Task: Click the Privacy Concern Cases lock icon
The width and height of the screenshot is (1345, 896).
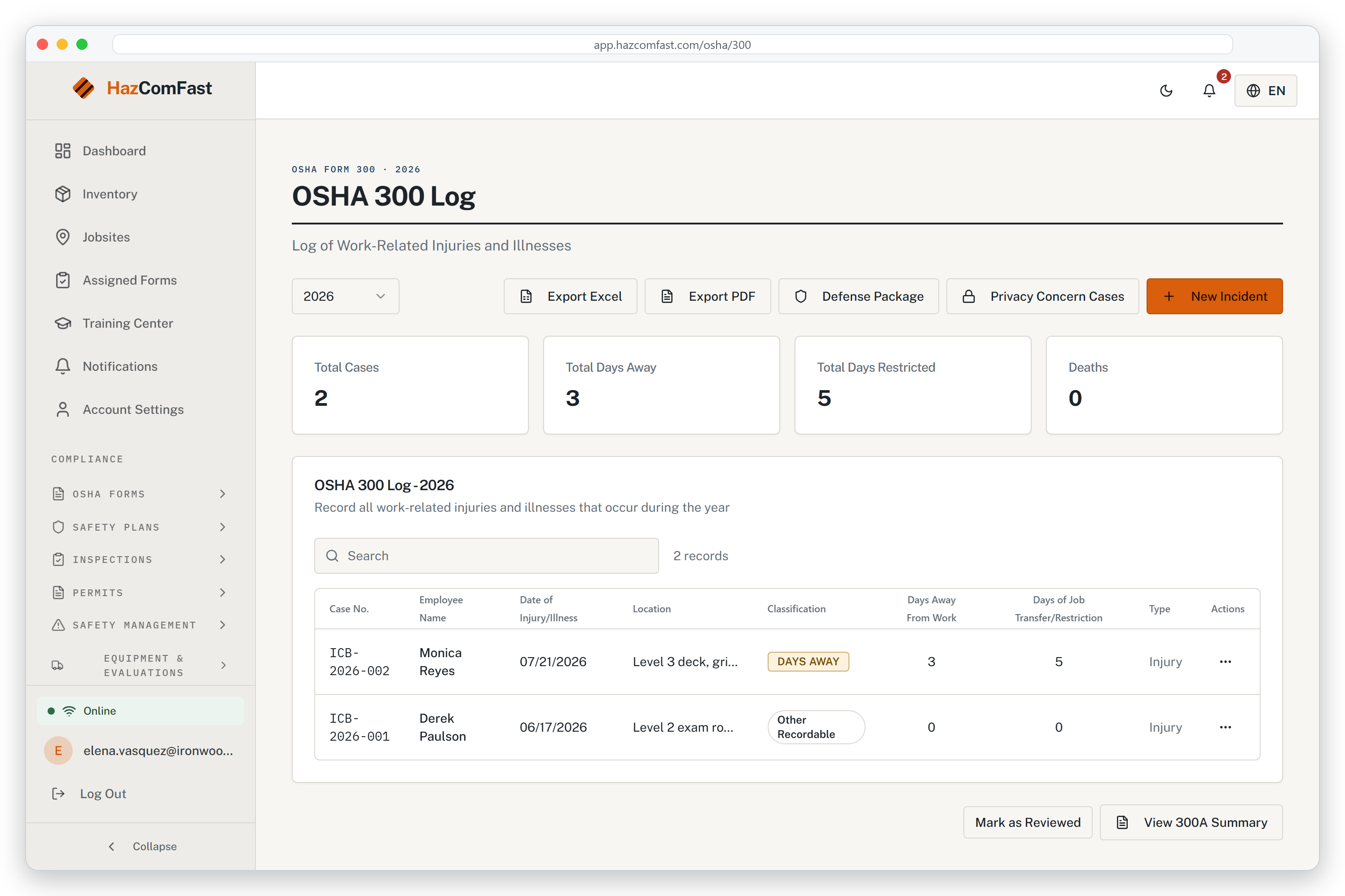Action: [x=969, y=296]
